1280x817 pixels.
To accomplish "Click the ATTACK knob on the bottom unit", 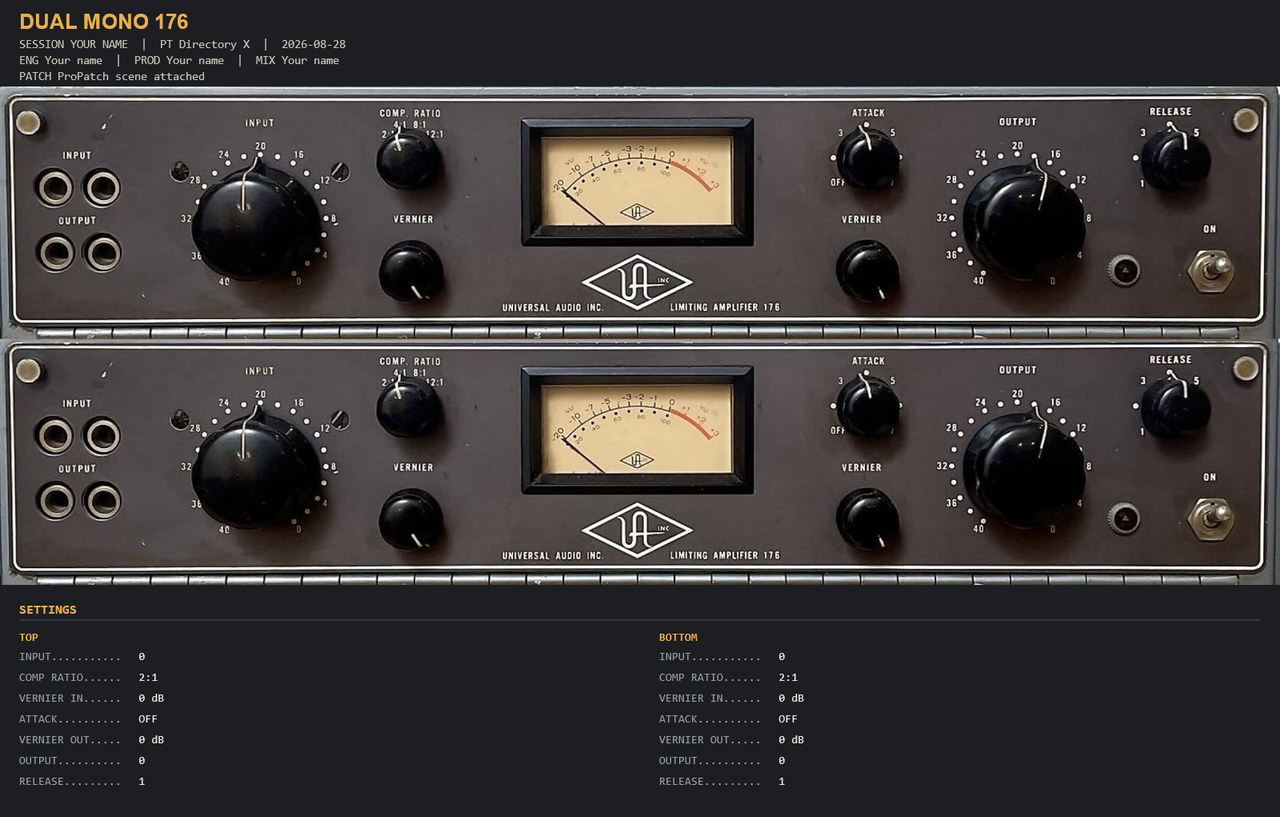I will [867, 406].
